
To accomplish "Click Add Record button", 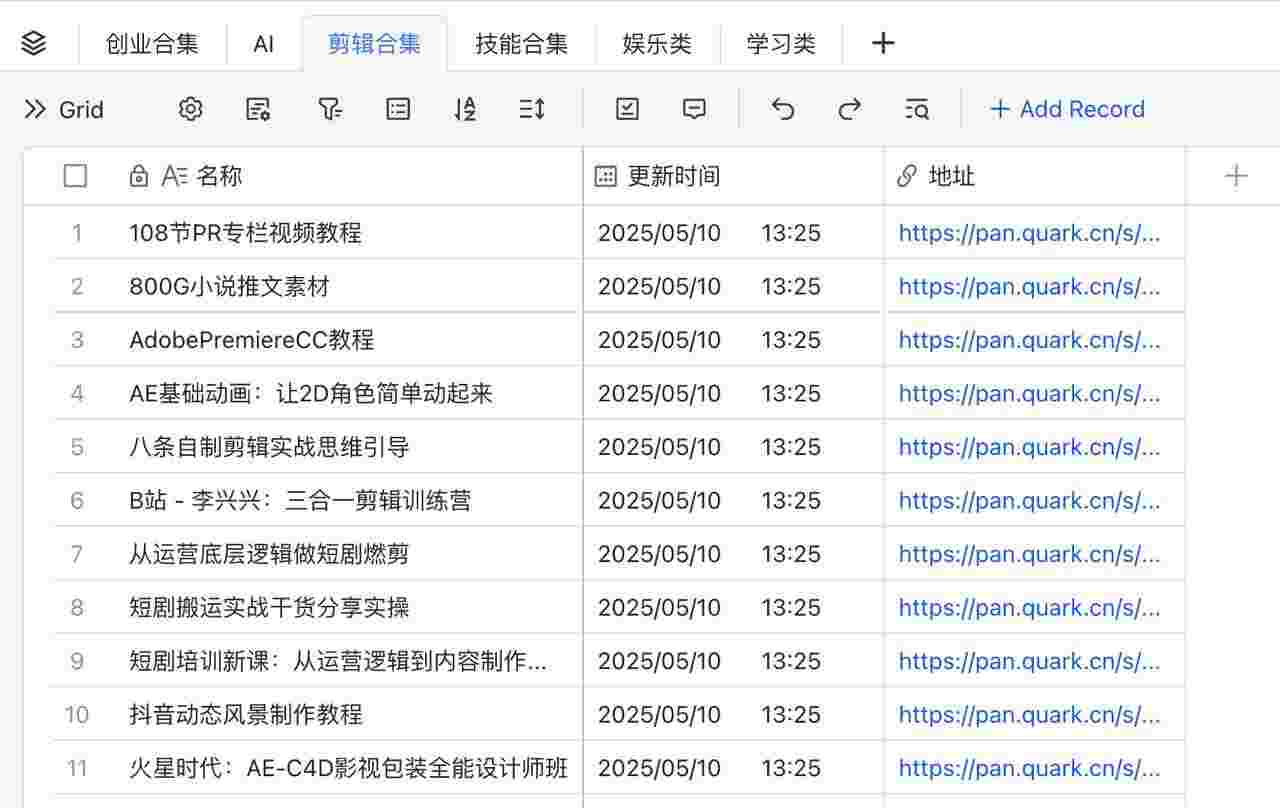I will pyautogui.click(x=1067, y=109).
